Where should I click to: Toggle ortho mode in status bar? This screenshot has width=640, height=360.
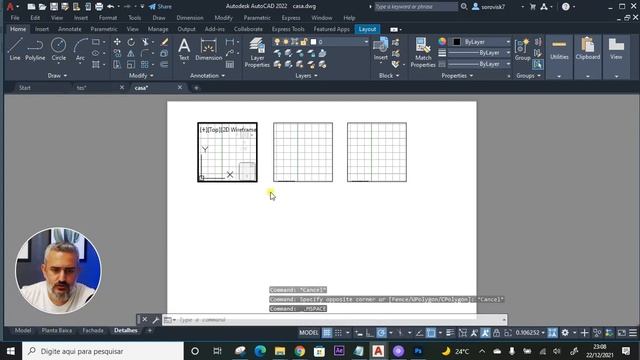370,333
